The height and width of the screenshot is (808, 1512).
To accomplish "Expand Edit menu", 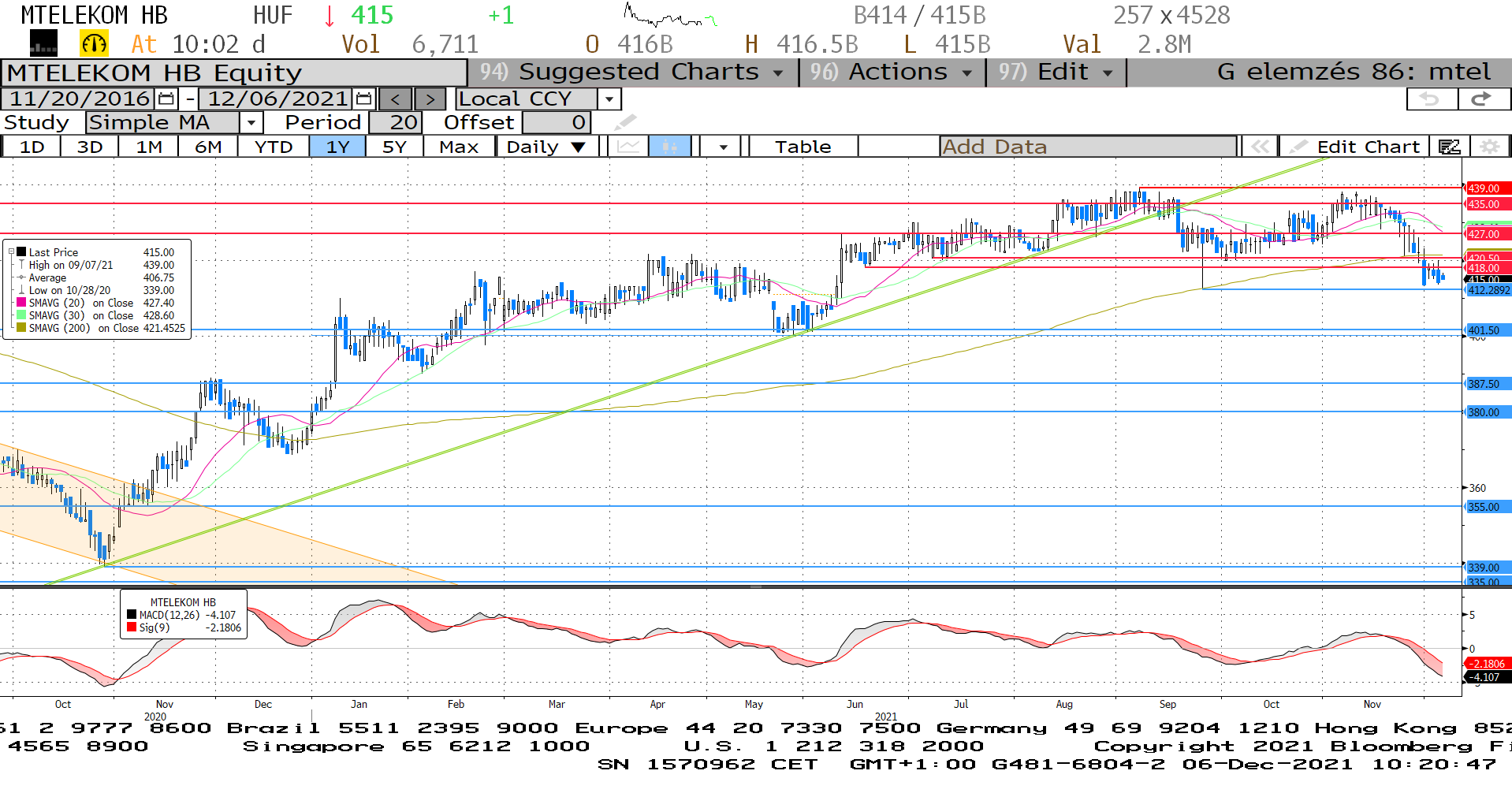I will [1056, 72].
